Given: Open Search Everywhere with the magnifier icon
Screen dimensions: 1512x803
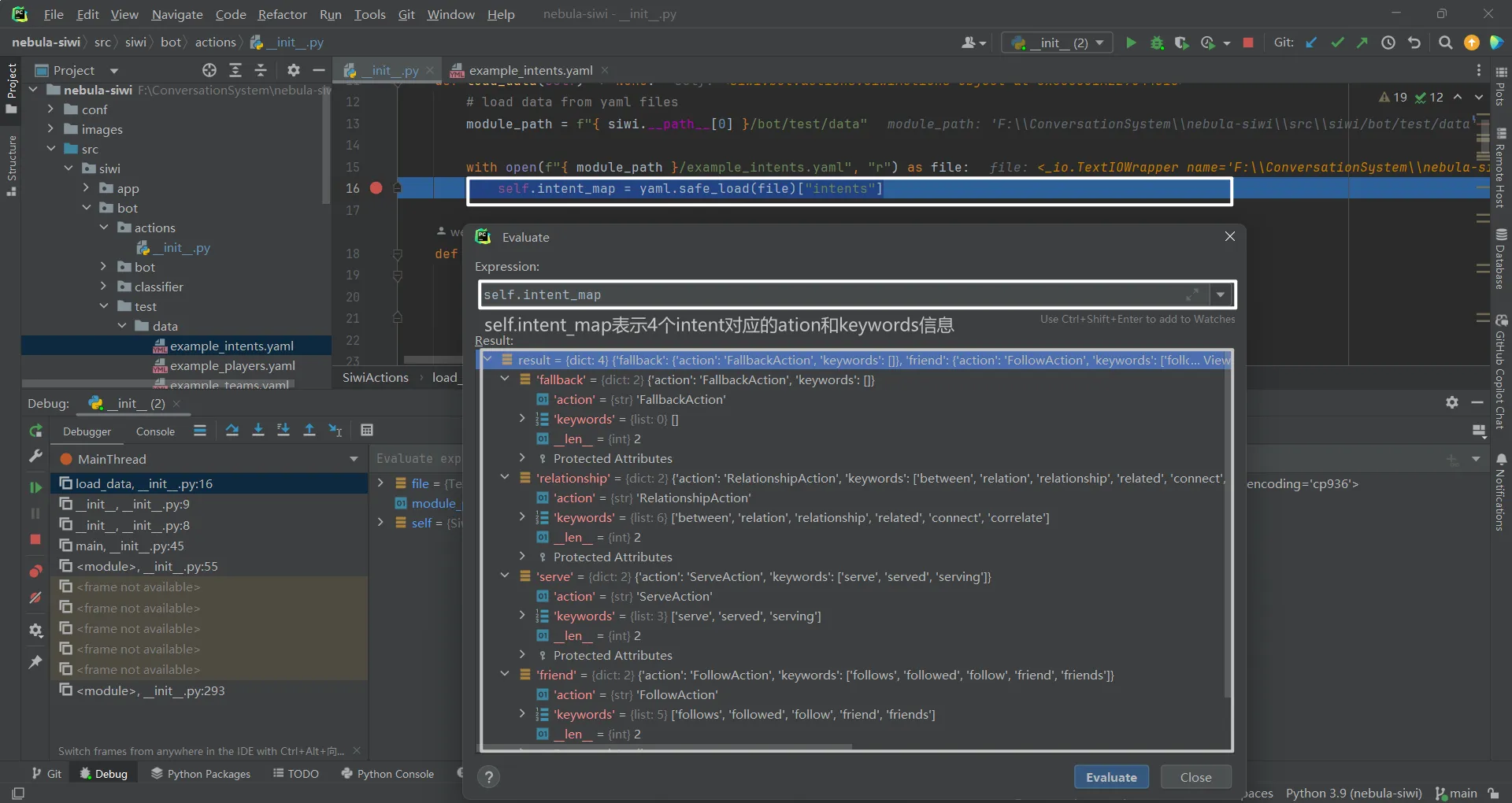Looking at the screenshot, I should click(x=1445, y=43).
